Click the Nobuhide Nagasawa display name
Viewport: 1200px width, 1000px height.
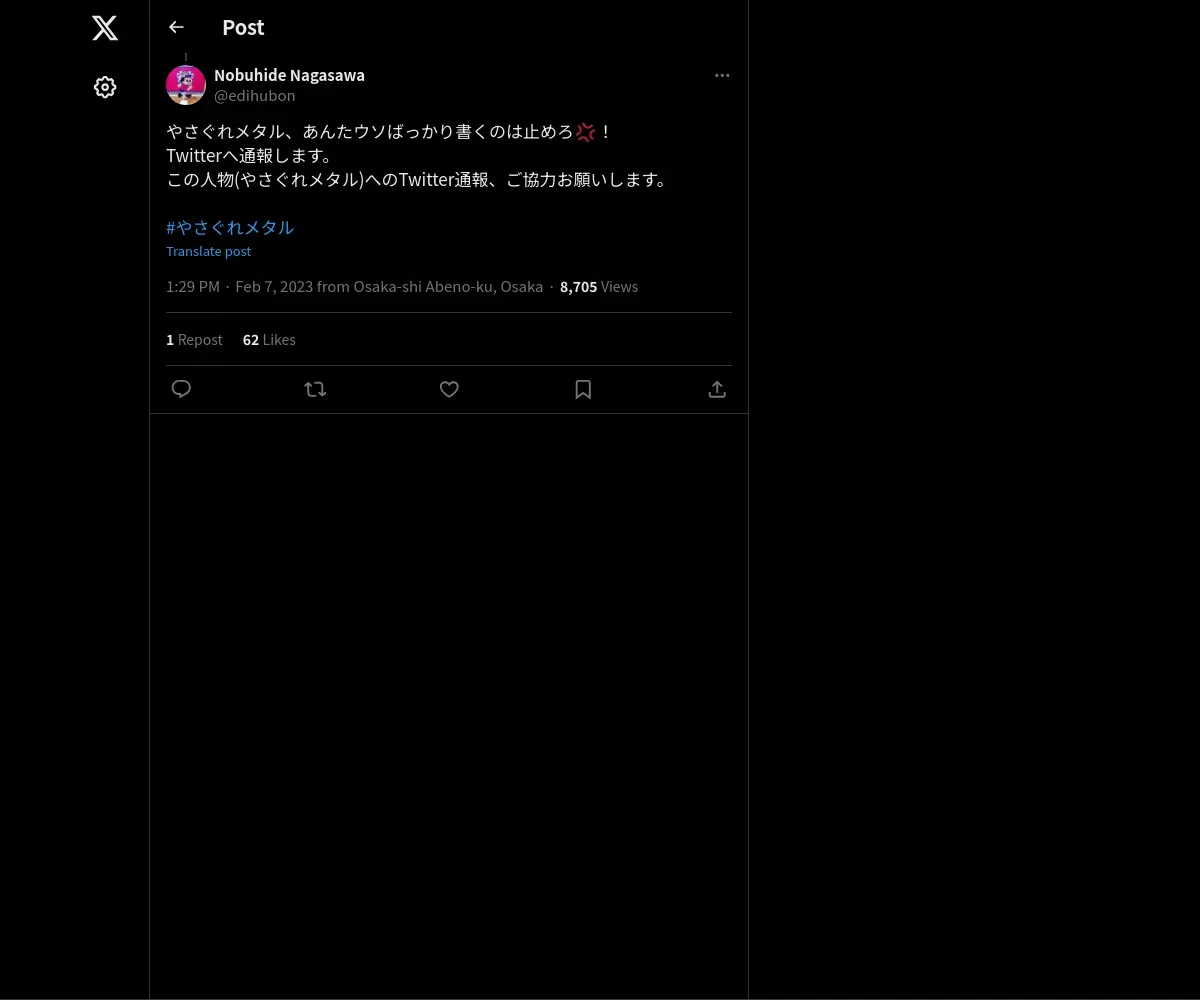(x=289, y=75)
